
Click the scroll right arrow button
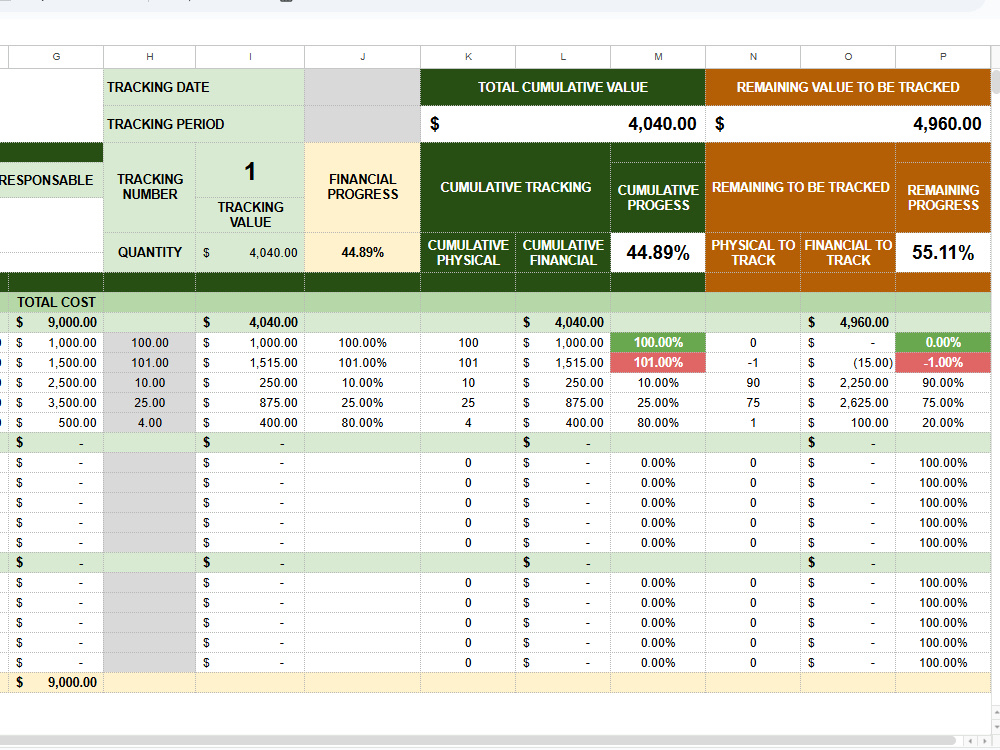[x=983, y=741]
